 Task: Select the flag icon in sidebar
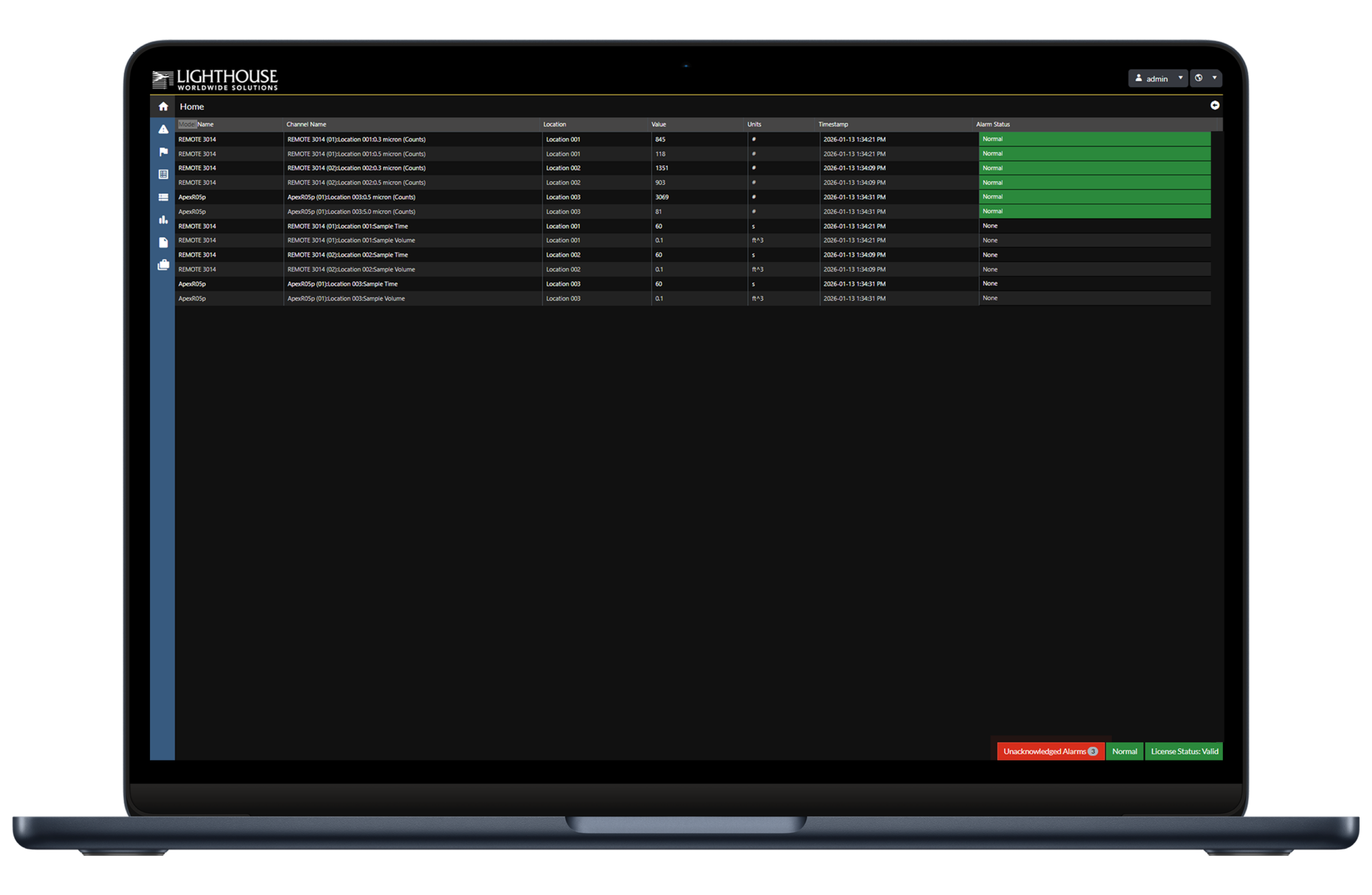163,152
